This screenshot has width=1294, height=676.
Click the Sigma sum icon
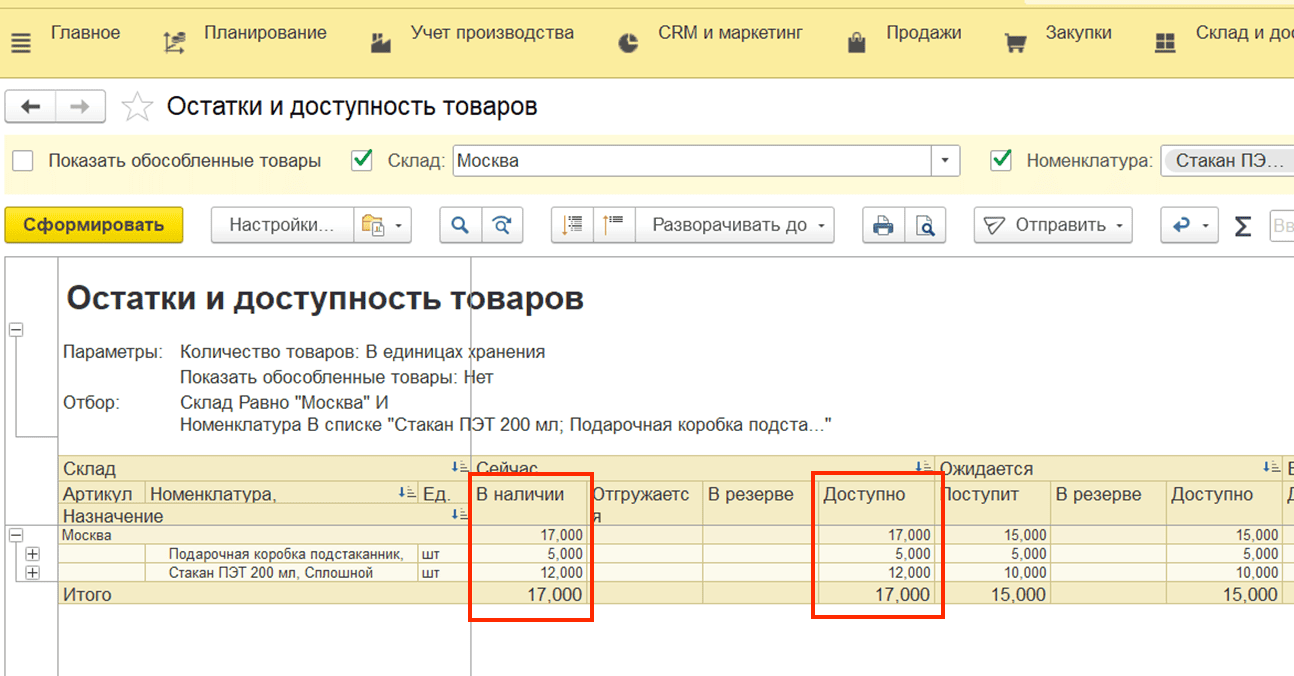1242,226
